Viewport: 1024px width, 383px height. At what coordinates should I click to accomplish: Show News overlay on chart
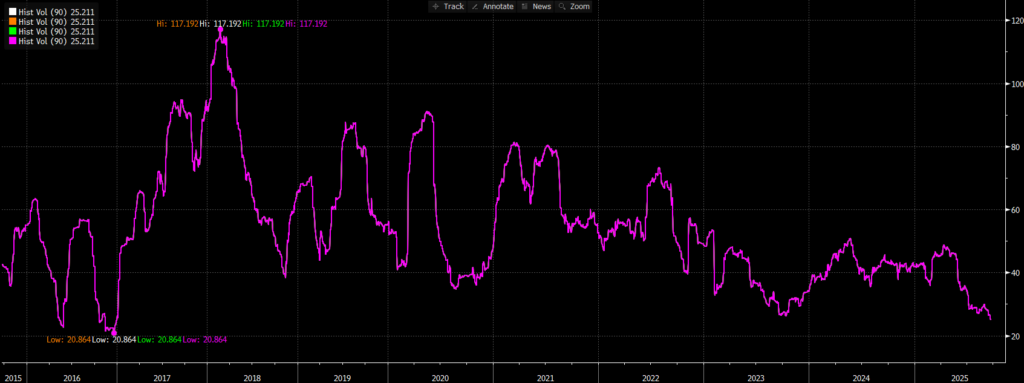coord(536,7)
